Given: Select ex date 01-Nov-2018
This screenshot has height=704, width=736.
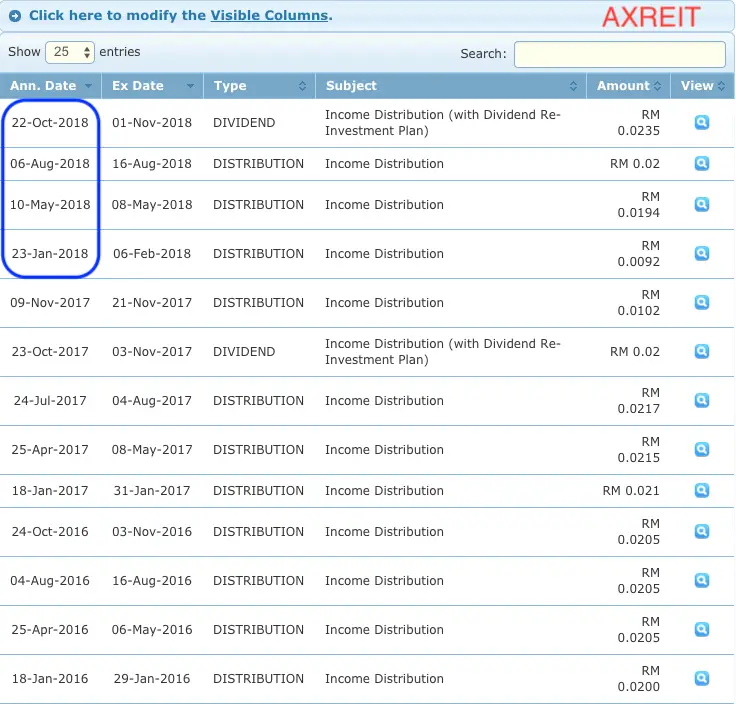Looking at the screenshot, I should click(152, 122).
